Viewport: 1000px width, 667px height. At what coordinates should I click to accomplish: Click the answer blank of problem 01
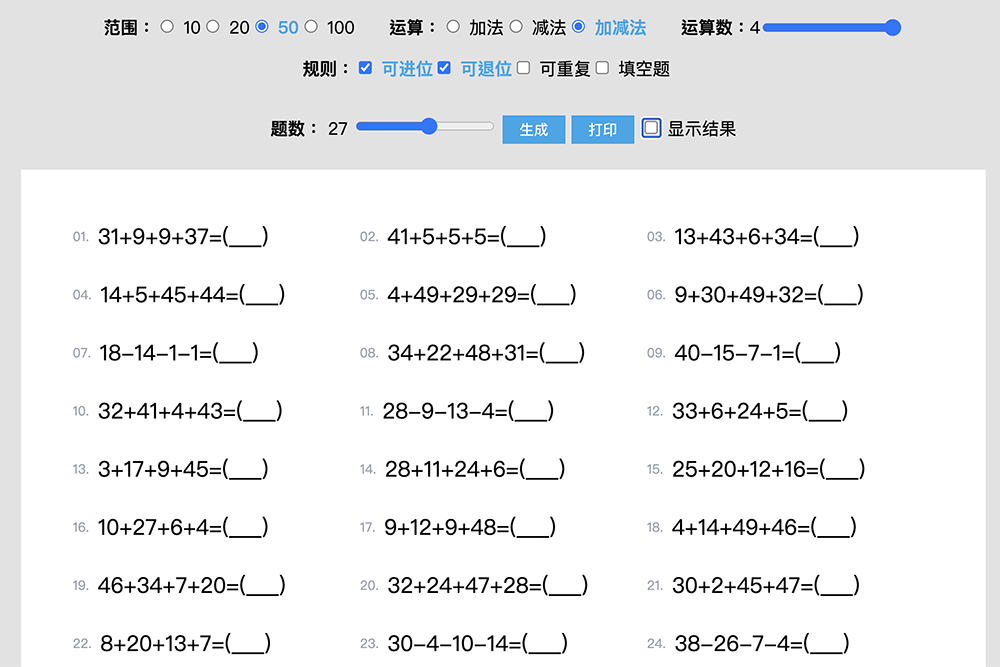(243, 237)
